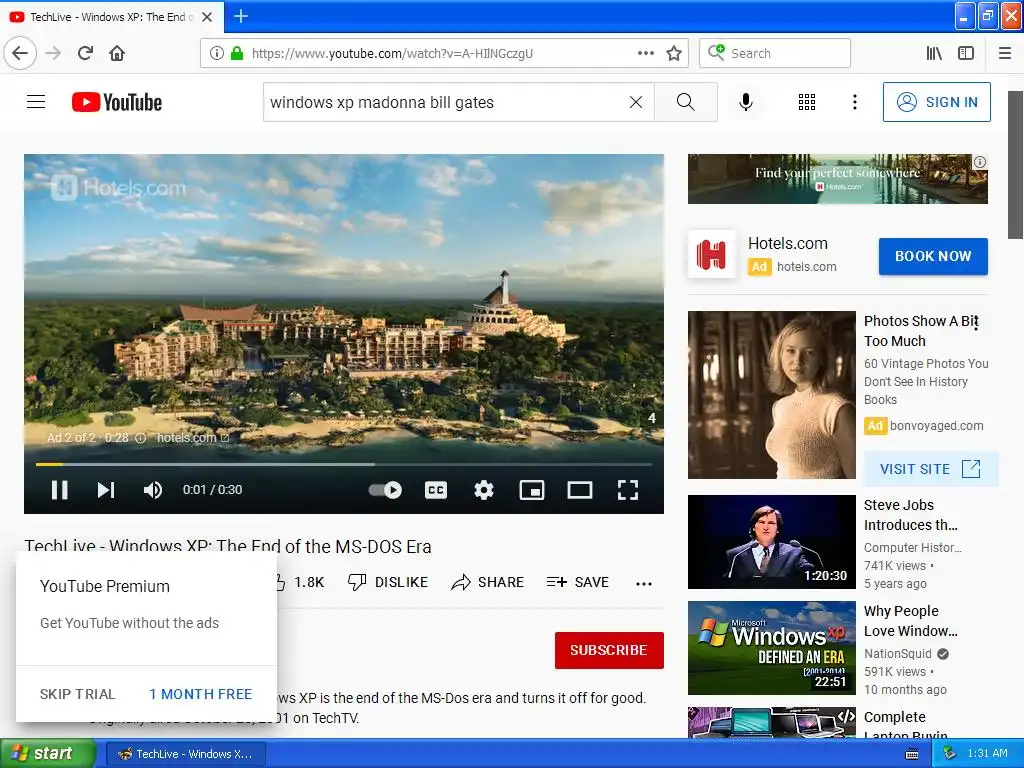Switch to miniplayer mode
The height and width of the screenshot is (768, 1024).
click(x=532, y=490)
